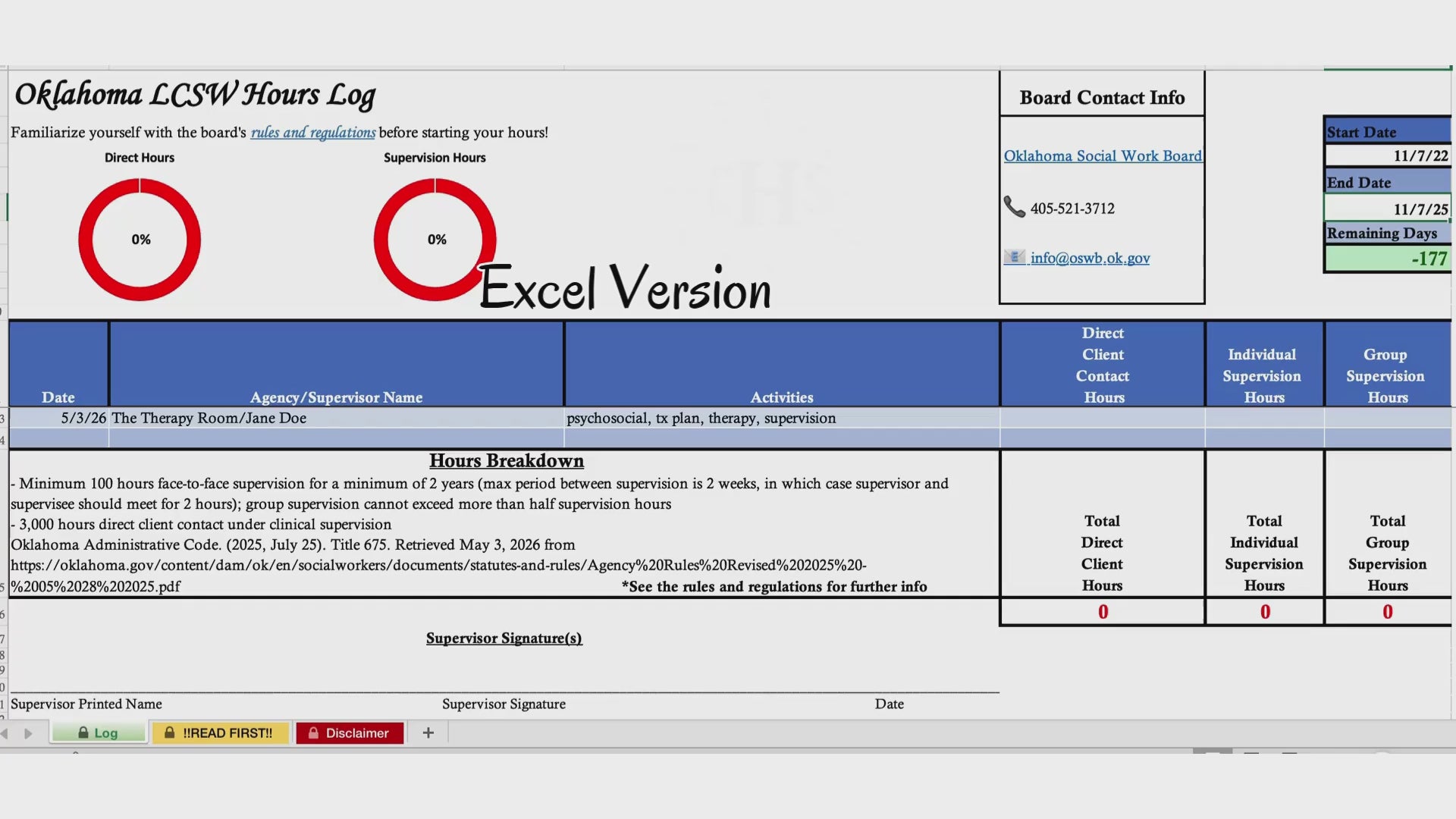Click the Hours Breakdown heading

[x=507, y=461]
